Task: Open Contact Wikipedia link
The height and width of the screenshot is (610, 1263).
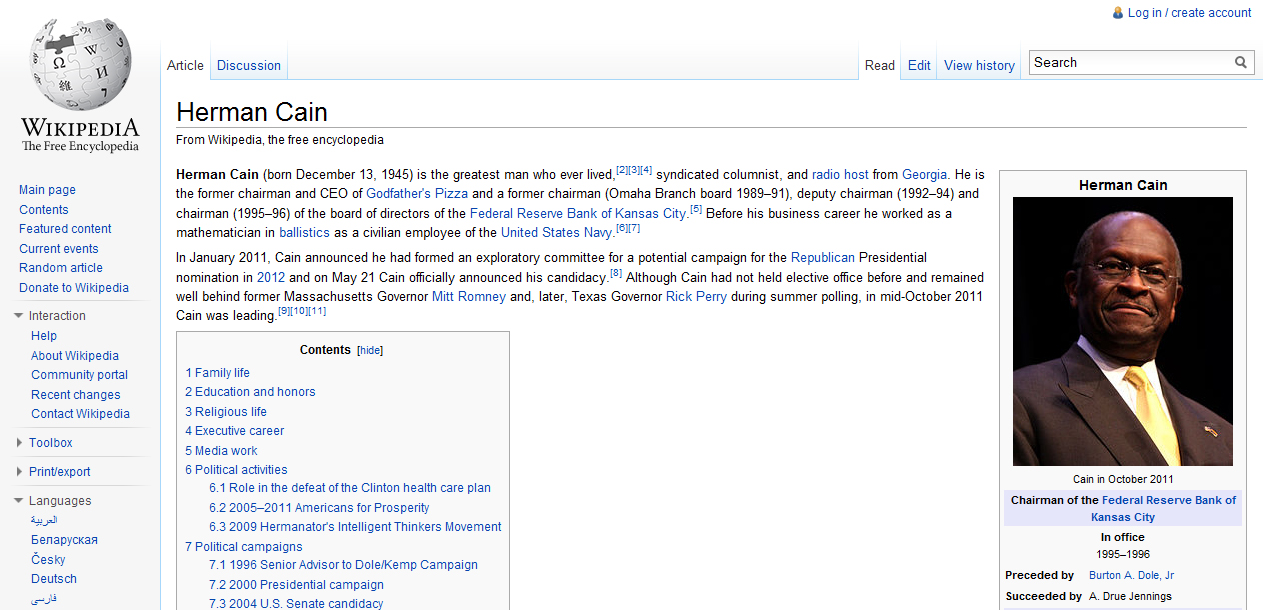Action: (80, 414)
